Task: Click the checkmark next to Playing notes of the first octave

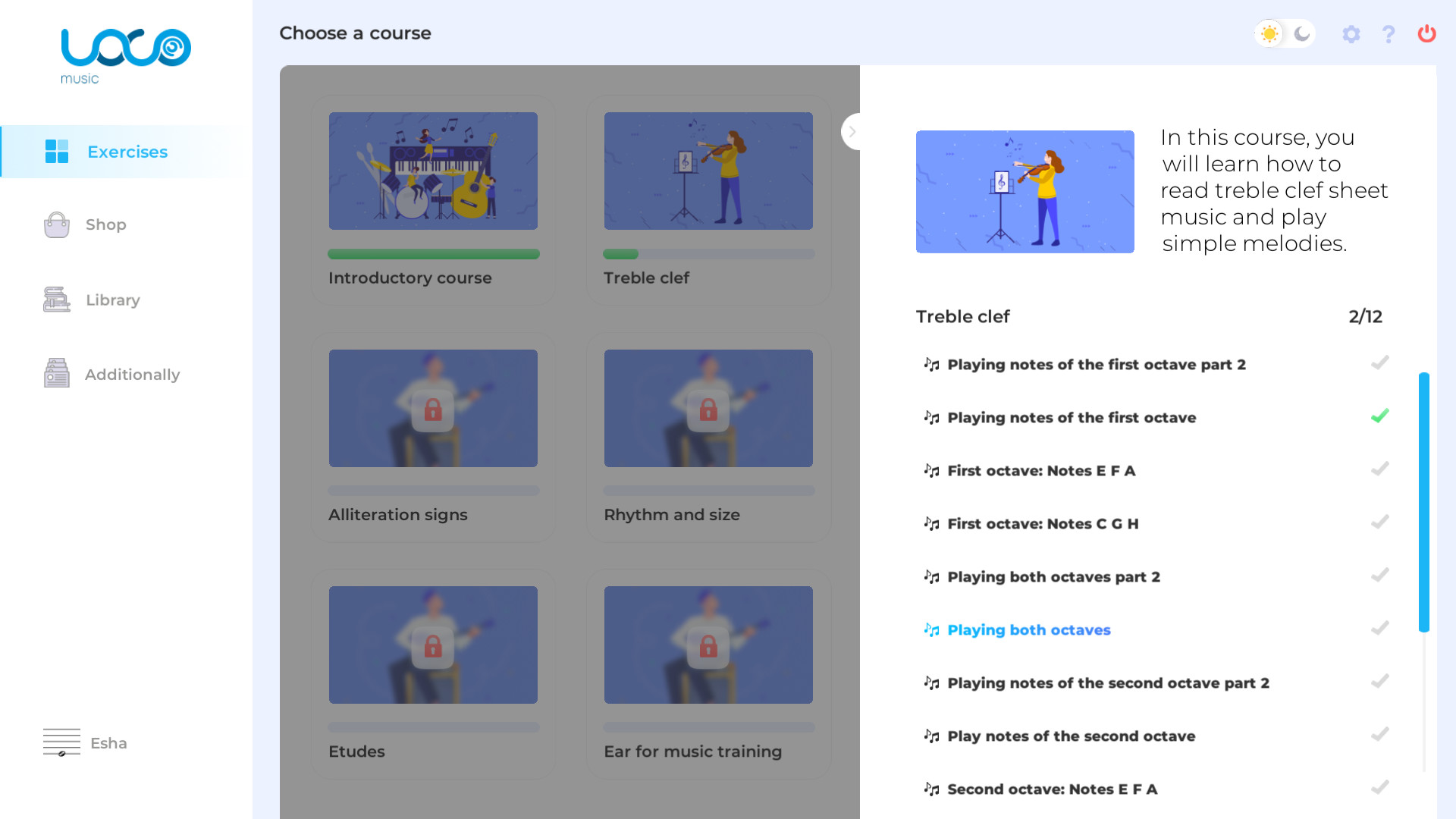Action: pos(1380,416)
